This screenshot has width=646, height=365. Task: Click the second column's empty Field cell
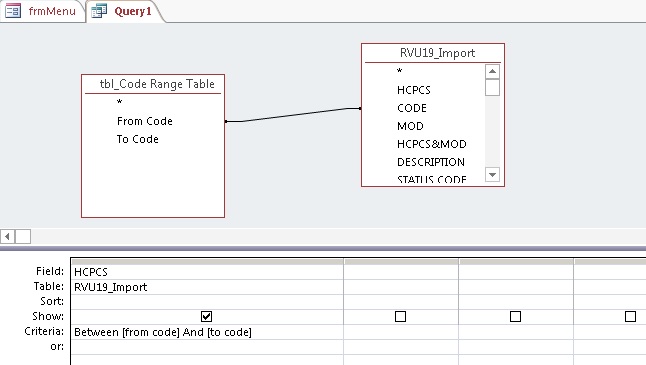[401, 272]
